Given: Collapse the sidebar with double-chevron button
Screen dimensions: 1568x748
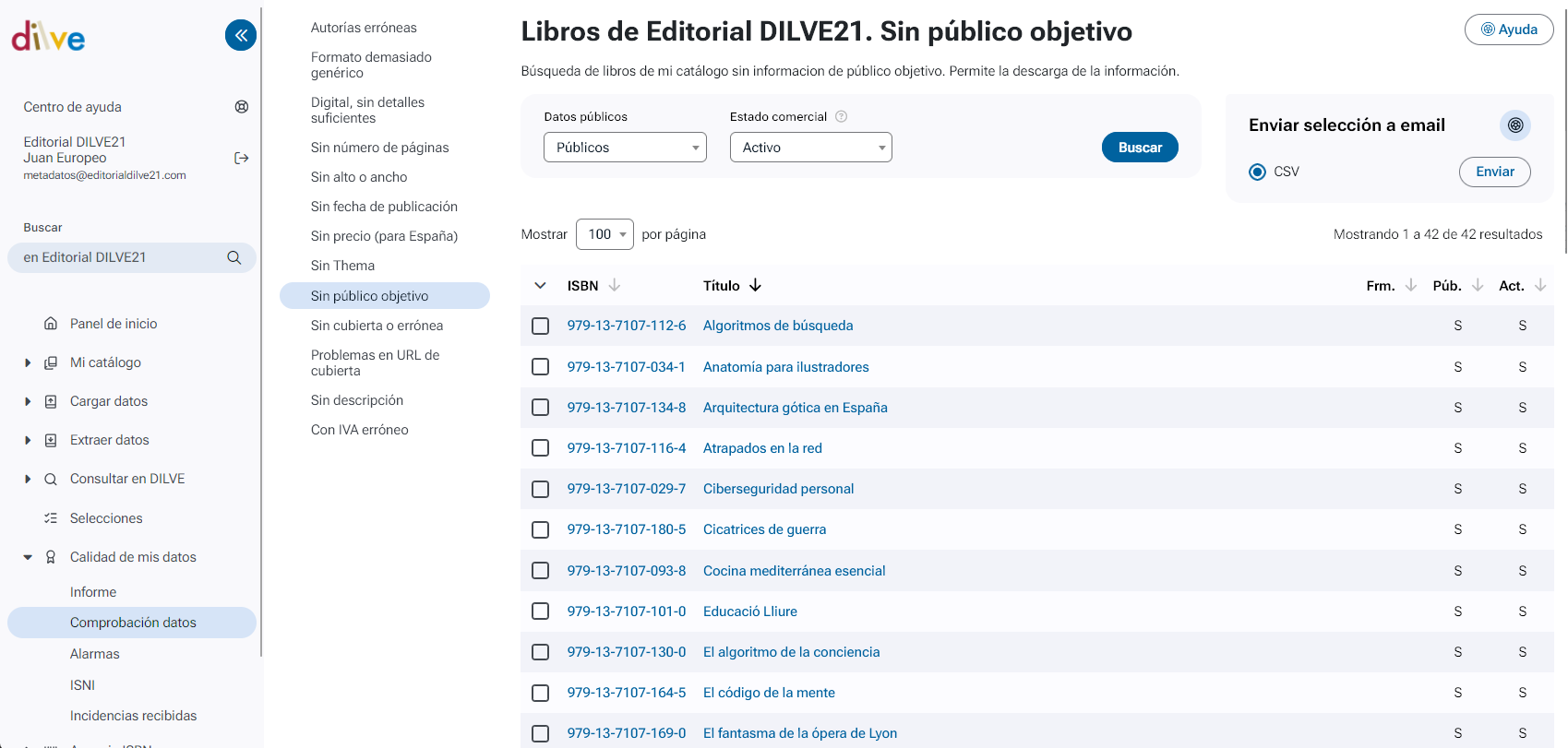Looking at the screenshot, I should click(241, 36).
